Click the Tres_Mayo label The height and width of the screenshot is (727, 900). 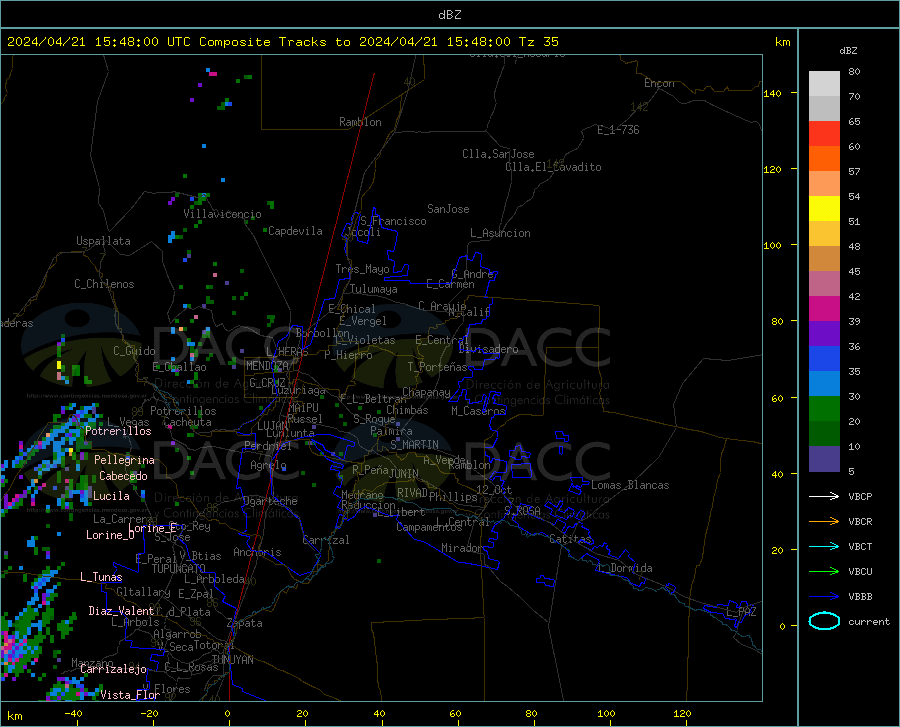tap(362, 269)
